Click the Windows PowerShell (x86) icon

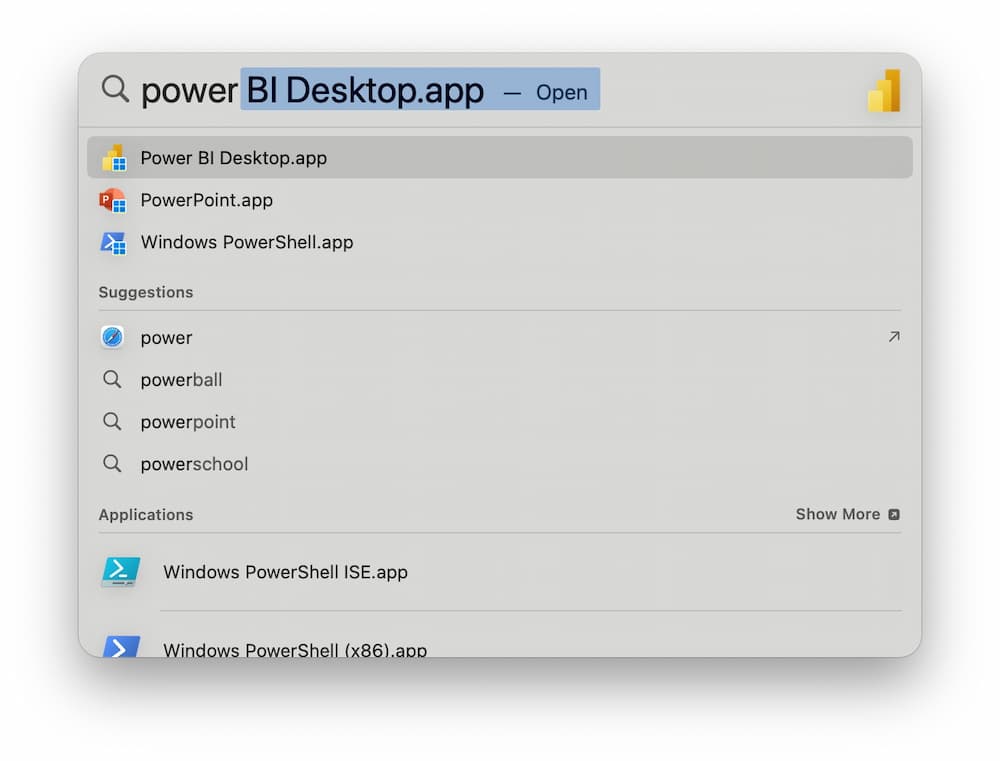[x=119, y=649]
